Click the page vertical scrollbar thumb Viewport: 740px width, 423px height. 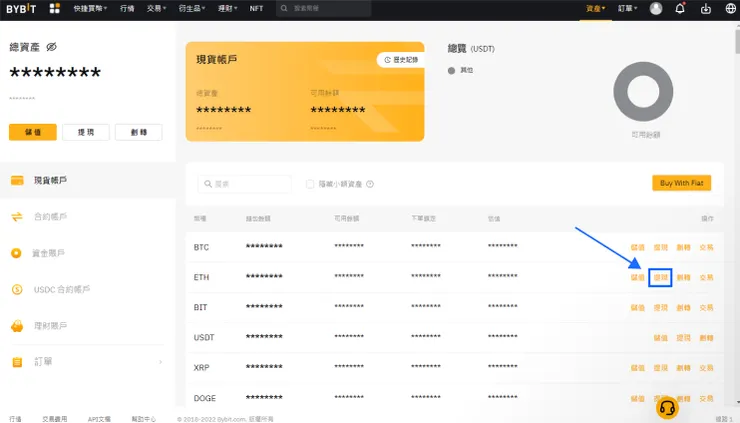pyautogui.click(x=737, y=40)
